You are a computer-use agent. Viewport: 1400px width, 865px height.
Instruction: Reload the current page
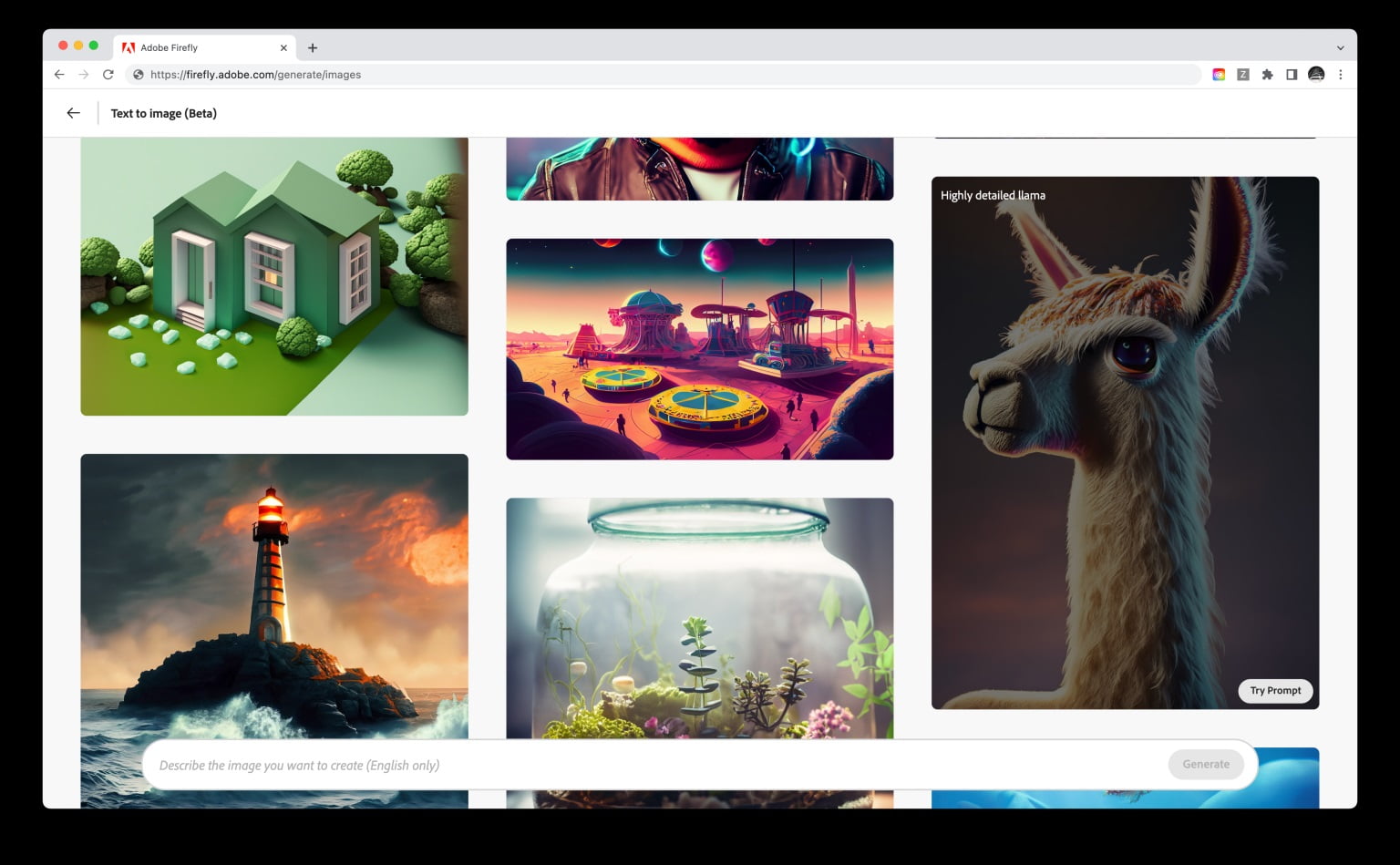point(108,74)
